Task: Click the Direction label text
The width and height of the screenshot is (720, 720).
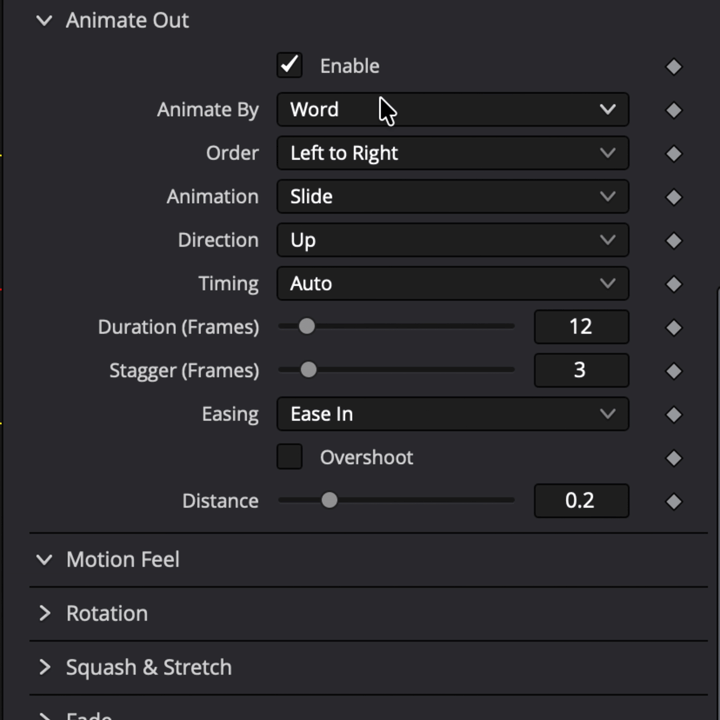Action: [219, 240]
